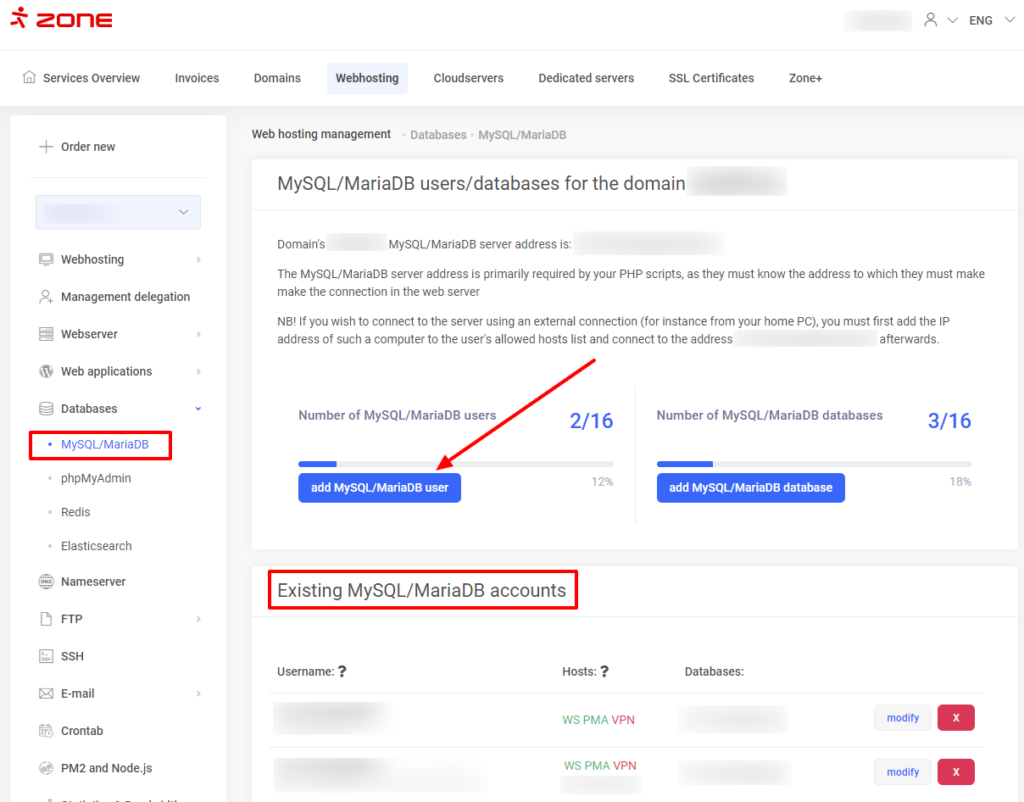This screenshot has width=1024, height=802.
Task: Click the Webserver icon in sidebar
Action: click(x=46, y=334)
